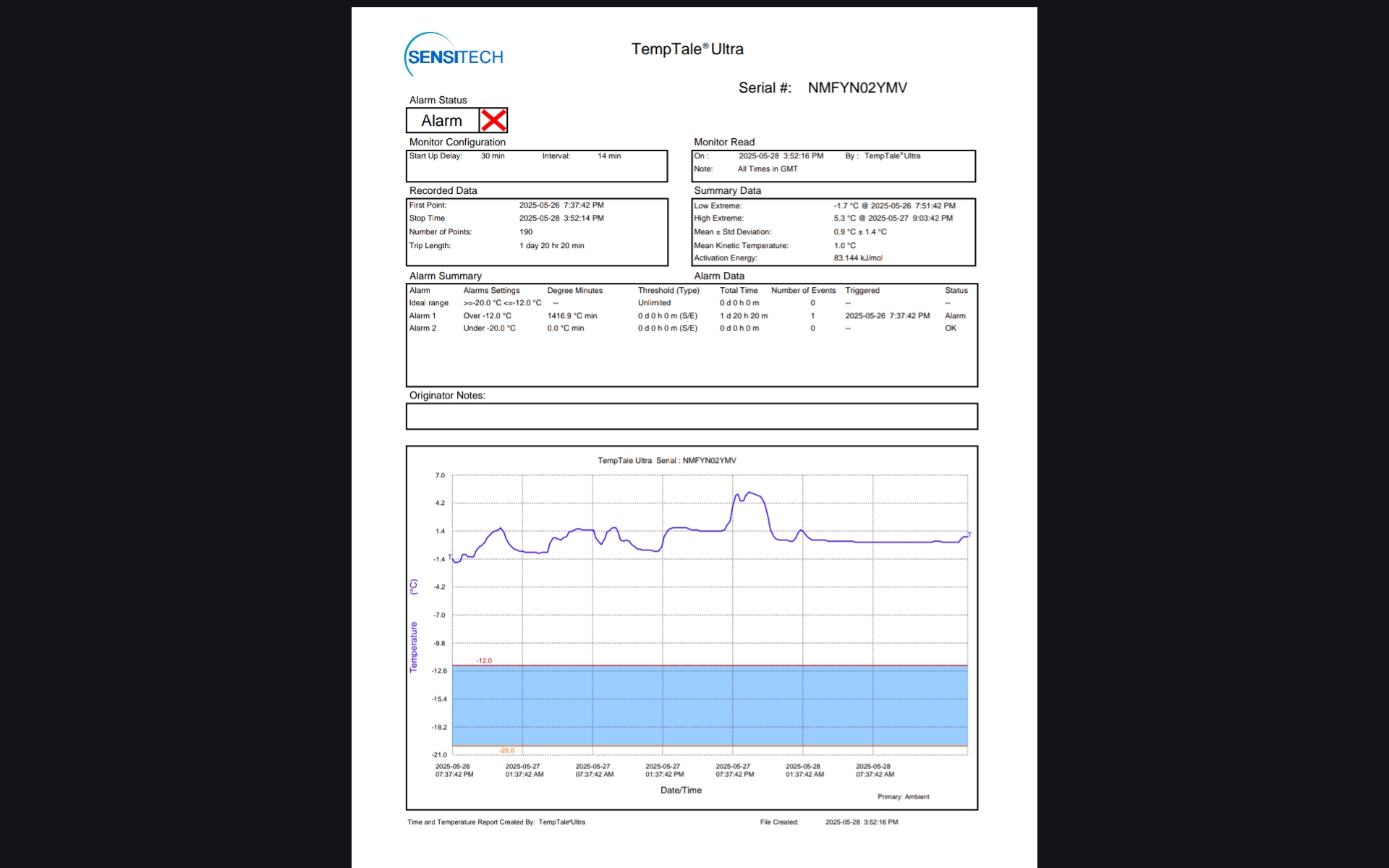Image resolution: width=1389 pixels, height=868 pixels.
Task: Click the orange -20.0 threshold label on chart
Action: pyautogui.click(x=506, y=751)
